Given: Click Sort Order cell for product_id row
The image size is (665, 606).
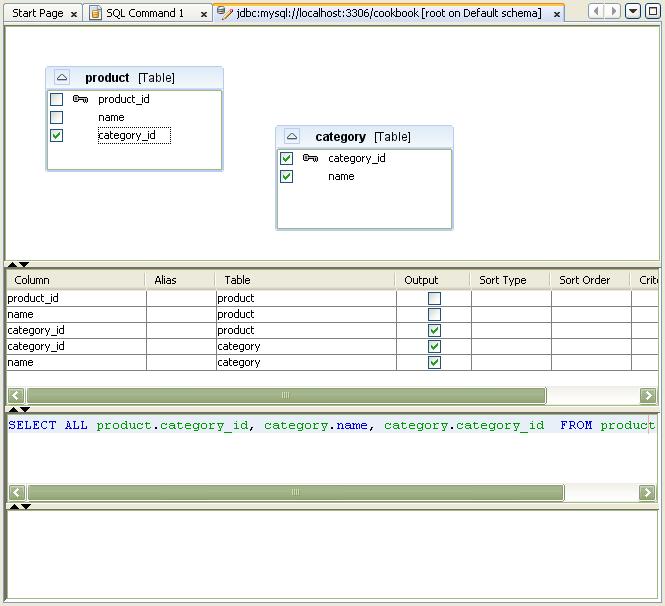Looking at the screenshot, I should (x=591, y=298).
